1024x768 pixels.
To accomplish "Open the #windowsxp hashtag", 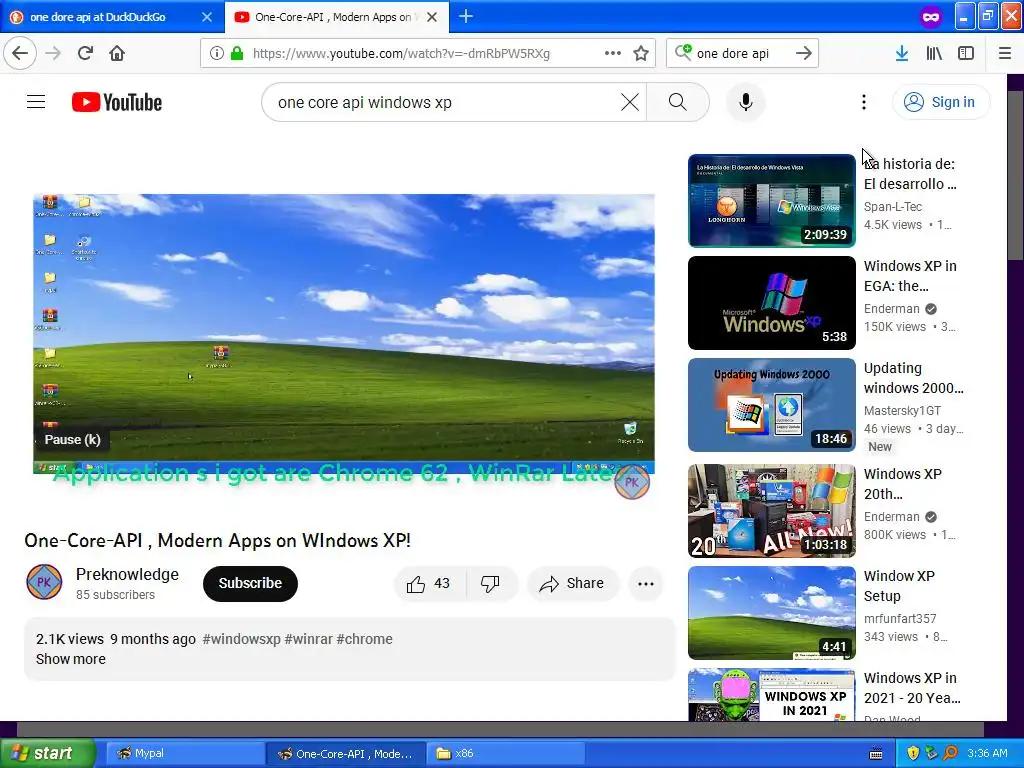I will tap(242, 639).
